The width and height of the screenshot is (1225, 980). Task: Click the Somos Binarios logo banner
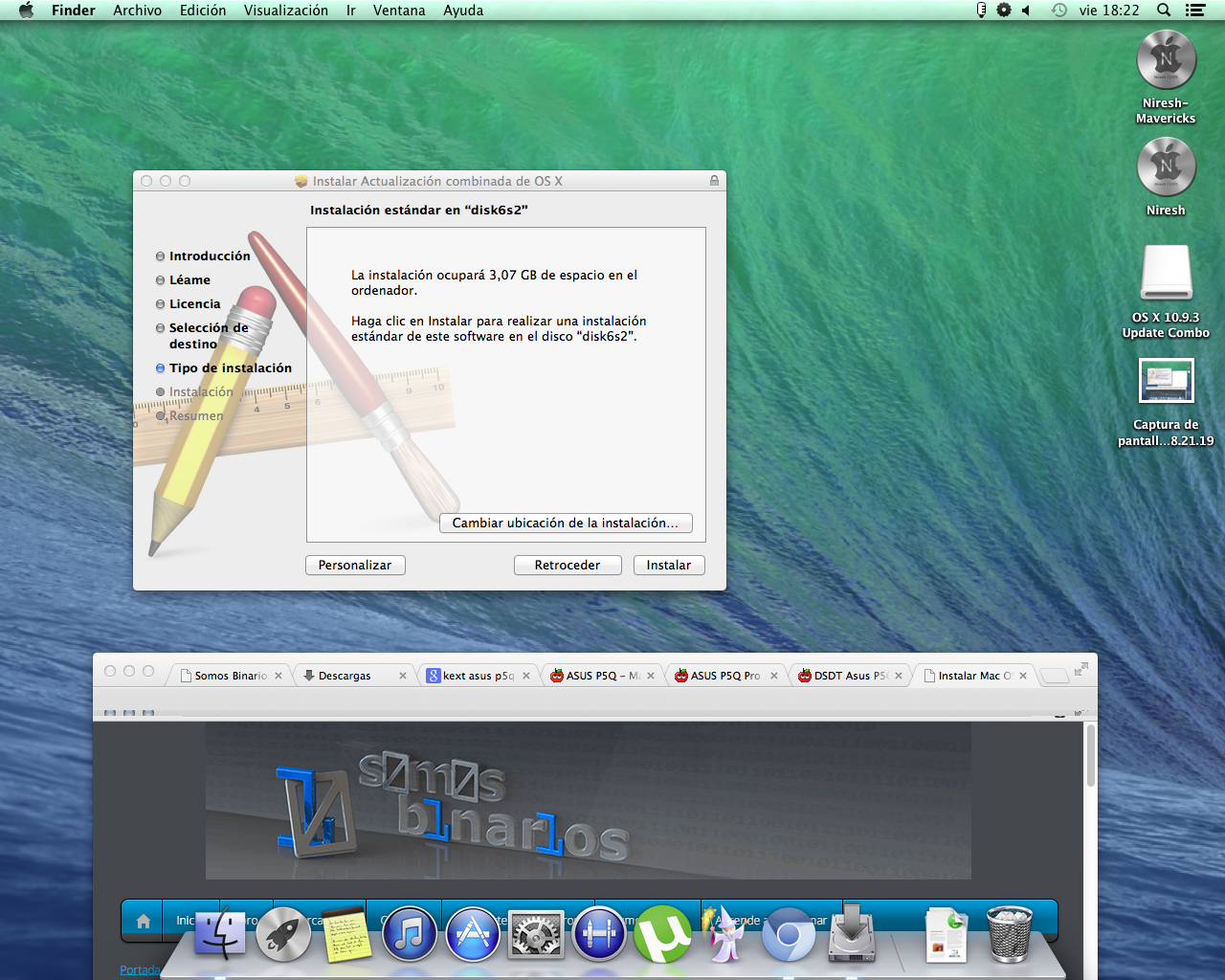click(x=589, y=801)
